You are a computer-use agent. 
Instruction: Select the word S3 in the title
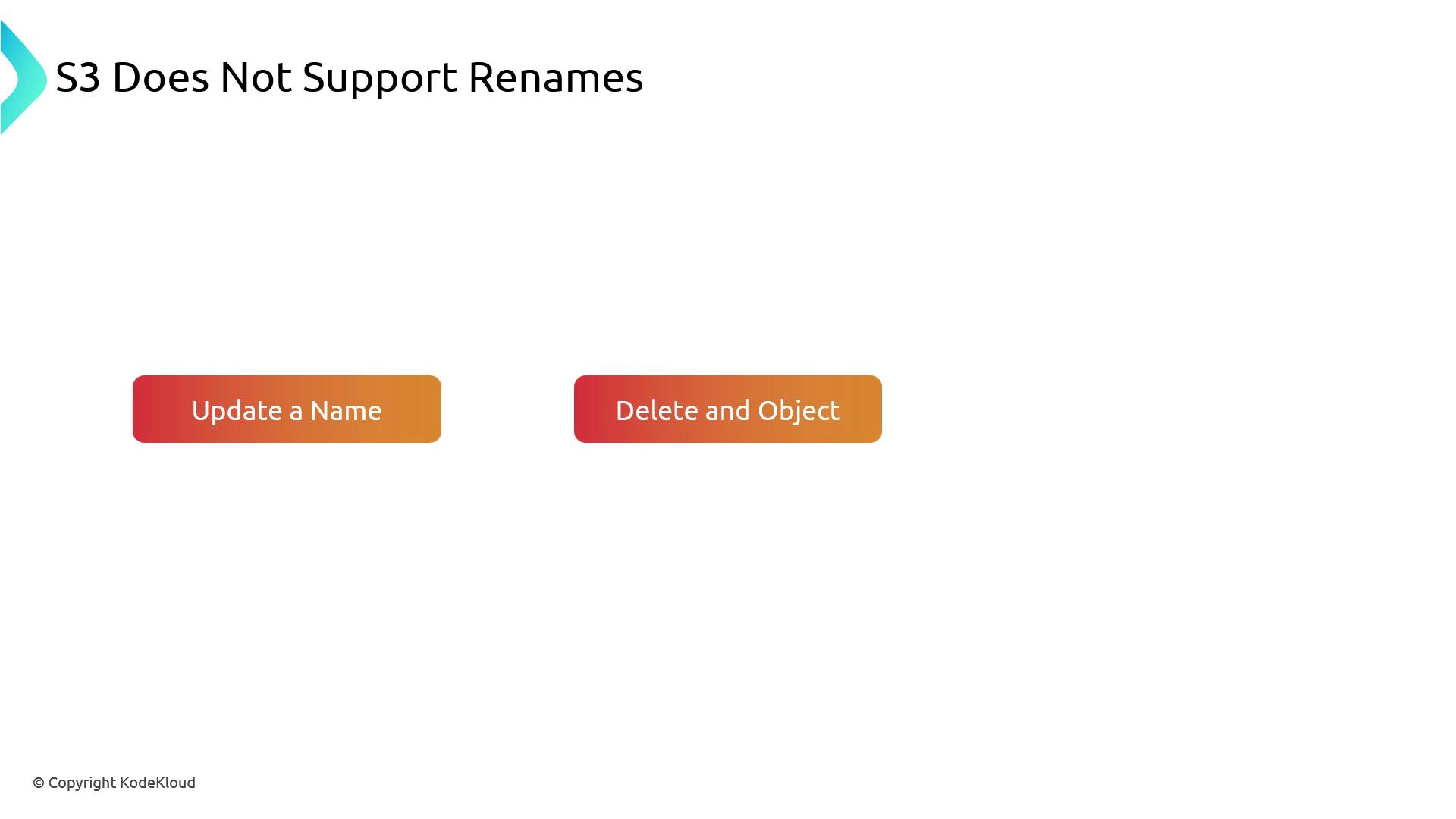tap(78, 77)
